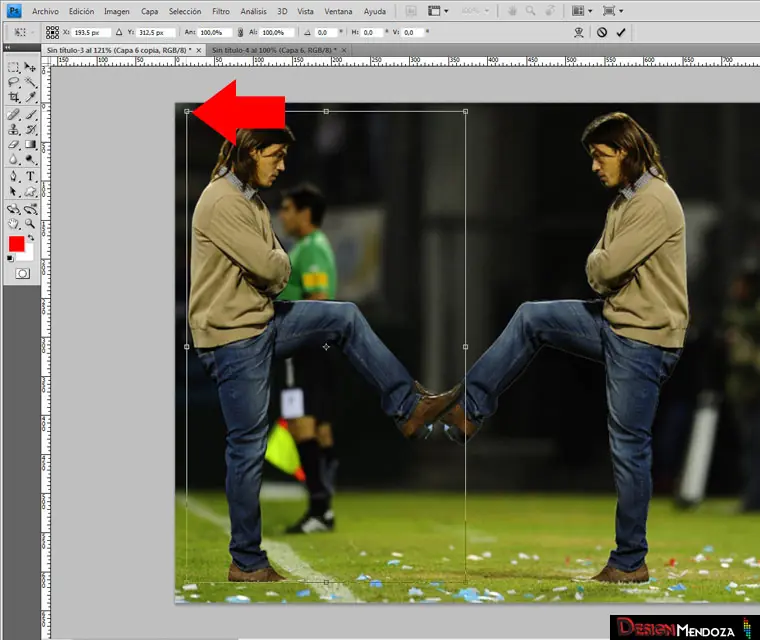760x640 pixels.
Task: Select the Zoom tool in toolbox
Action: click(31, 223)
